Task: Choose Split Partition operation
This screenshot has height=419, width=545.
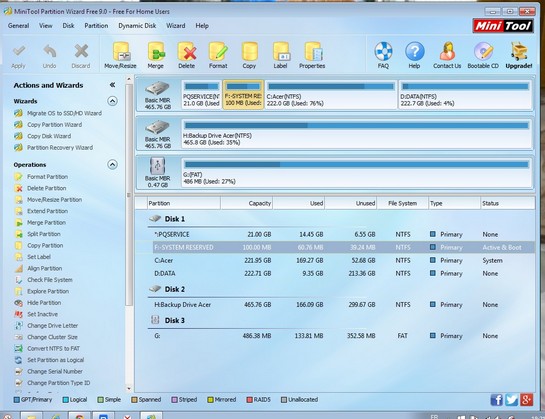Action: tap(38, 234)
